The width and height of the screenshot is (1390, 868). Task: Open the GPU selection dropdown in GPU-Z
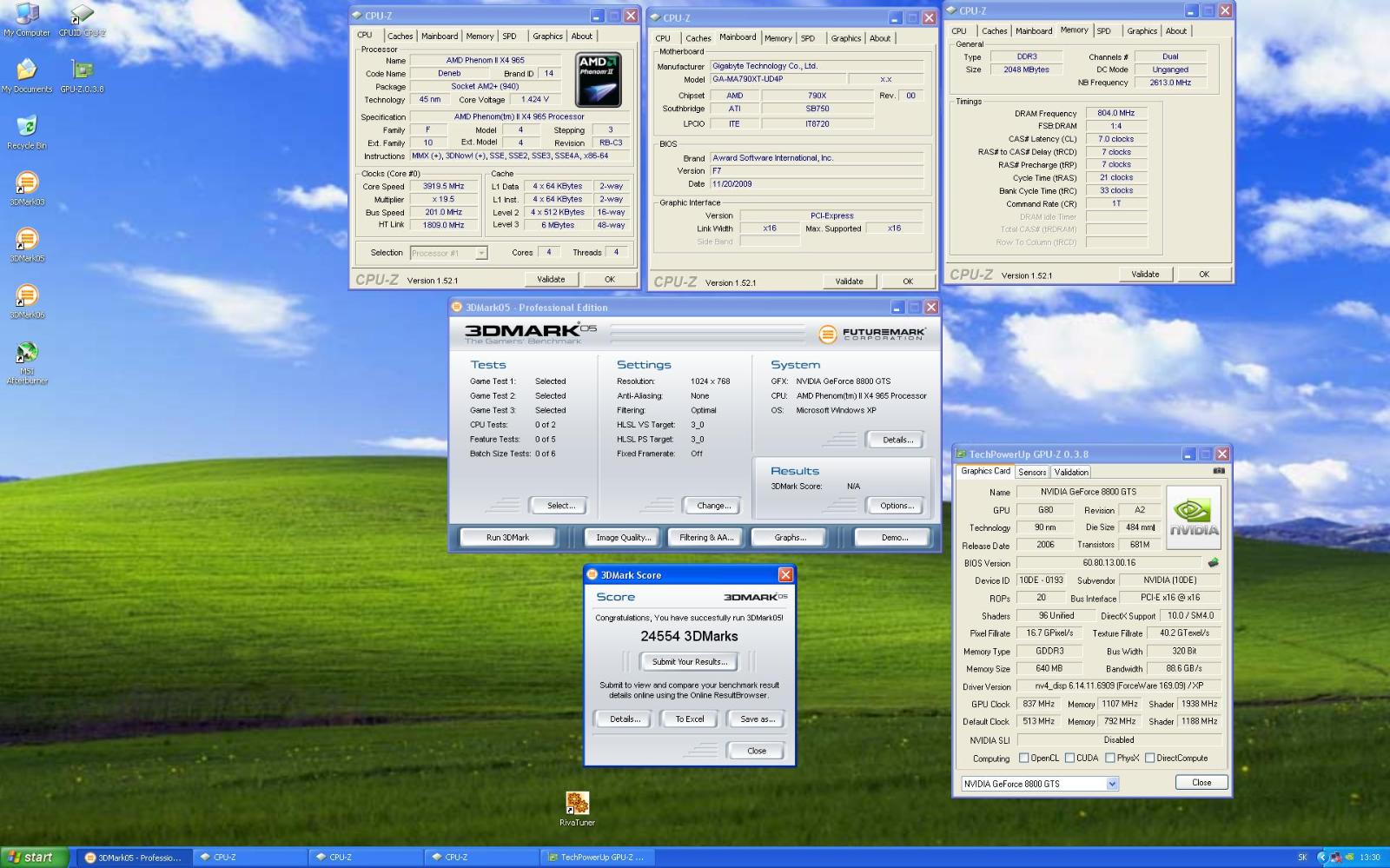[1112, 784]
